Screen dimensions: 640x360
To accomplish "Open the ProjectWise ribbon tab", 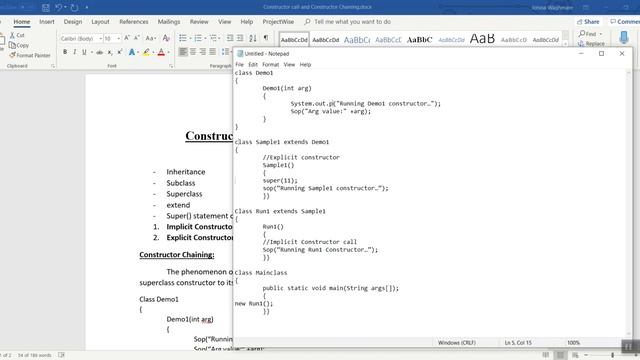I will coord(278,22).
